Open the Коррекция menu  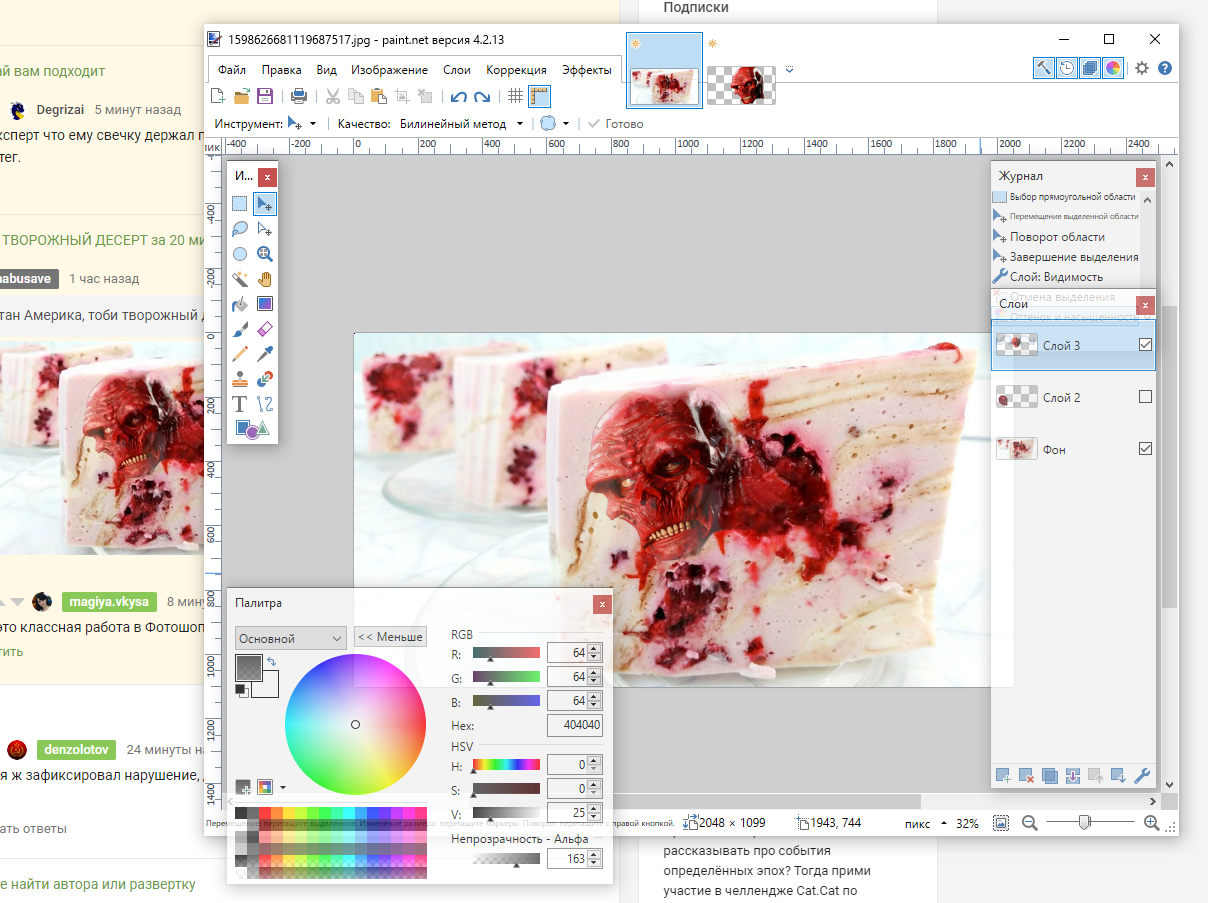tap(516, 70)
